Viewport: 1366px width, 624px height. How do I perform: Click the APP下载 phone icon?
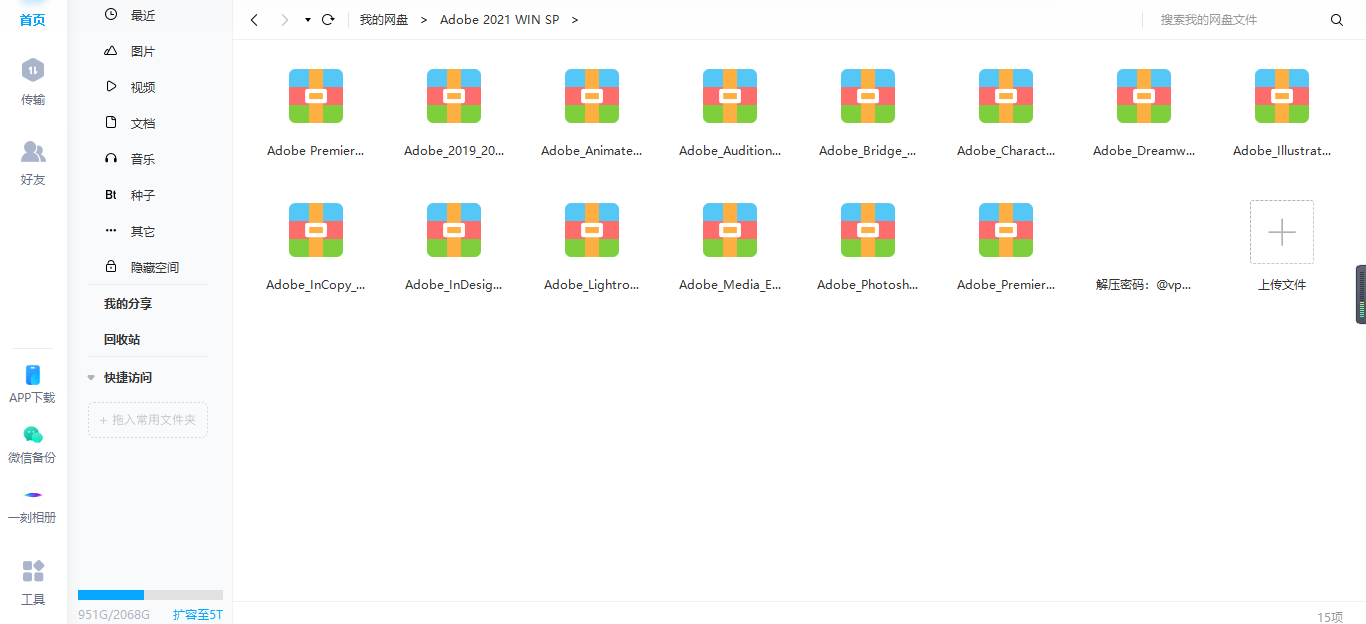tap(33, 376)
